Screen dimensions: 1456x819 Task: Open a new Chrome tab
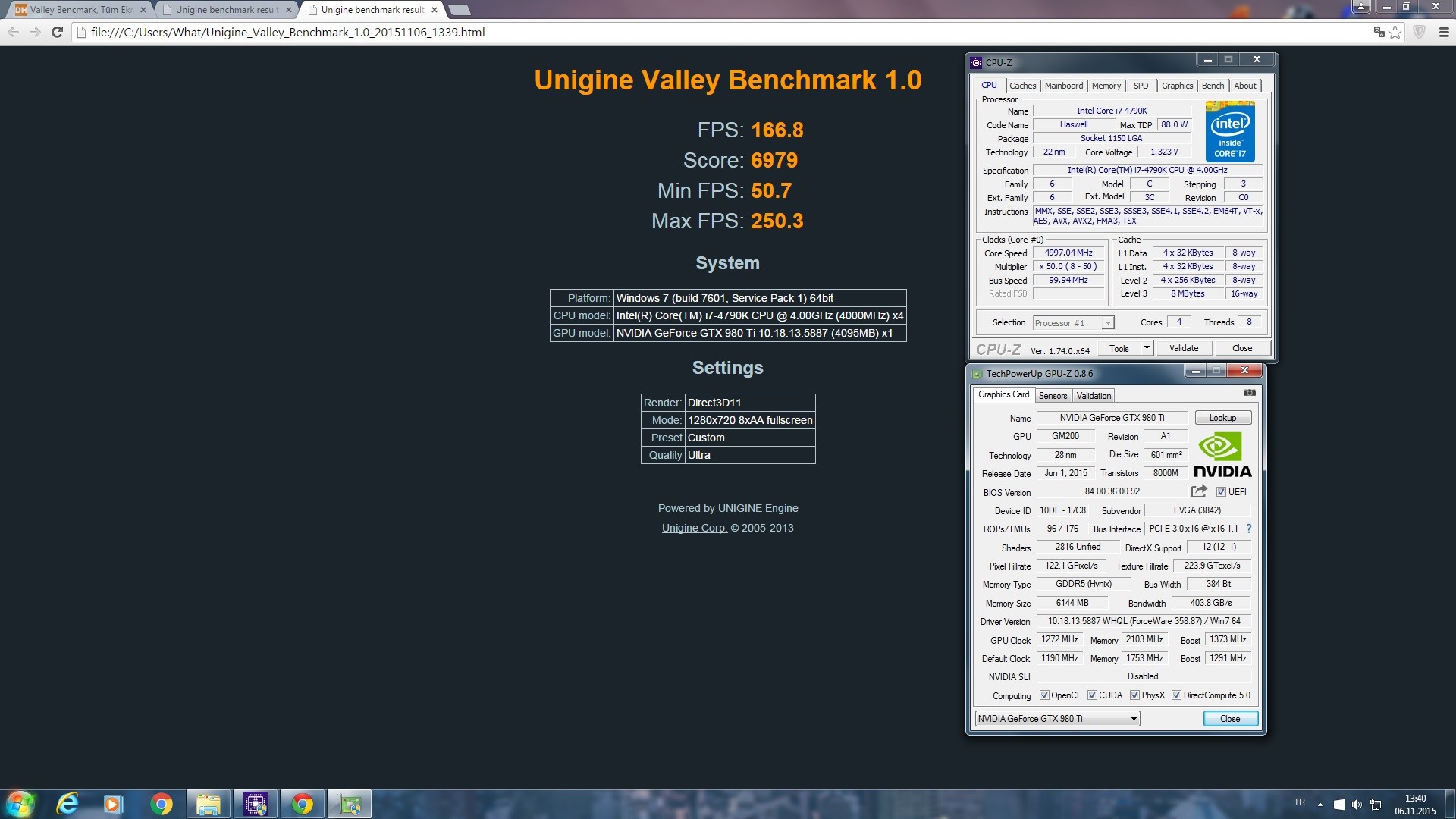click(x=459, y=10)
